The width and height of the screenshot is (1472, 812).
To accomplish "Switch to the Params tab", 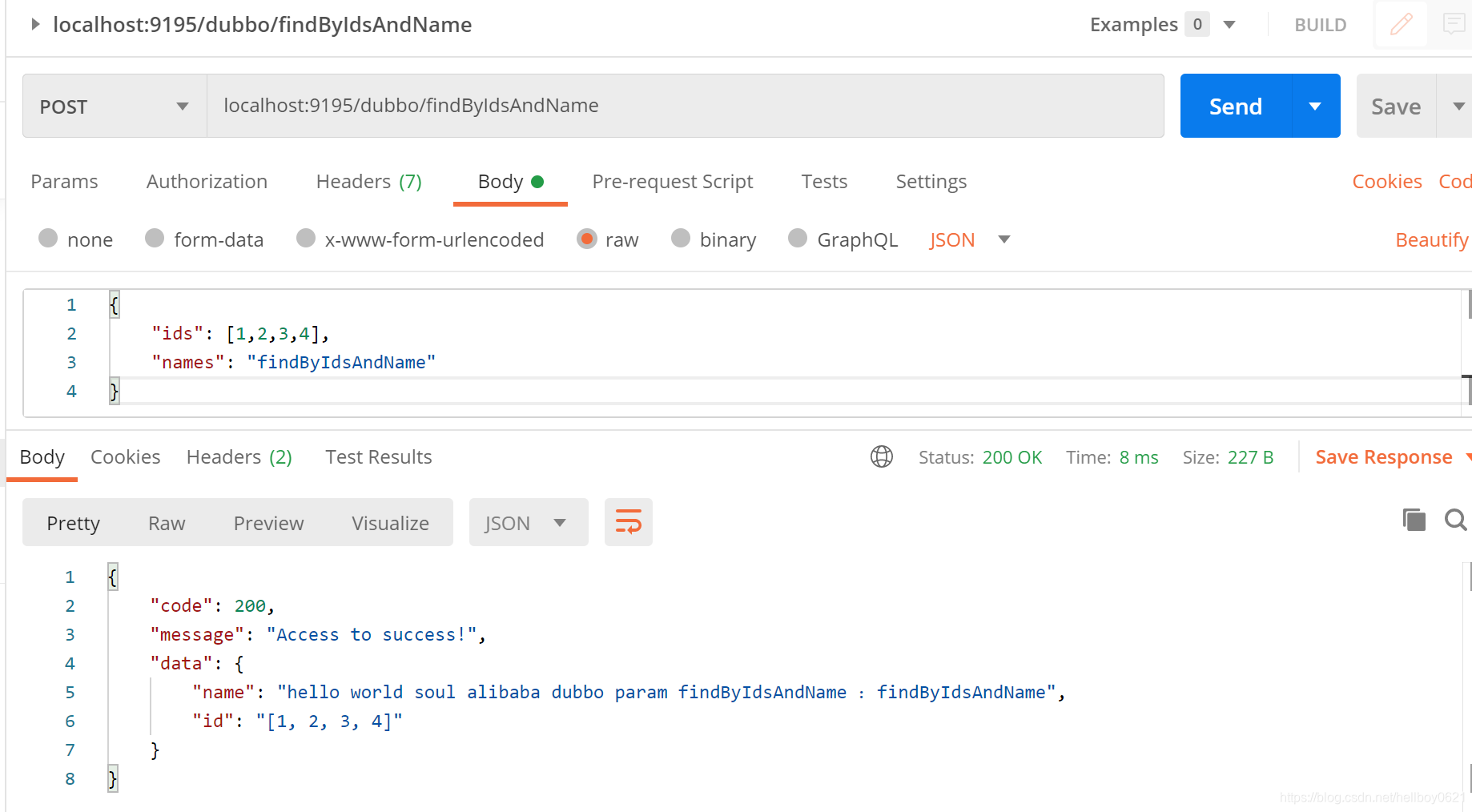I will tap(64, 182).
